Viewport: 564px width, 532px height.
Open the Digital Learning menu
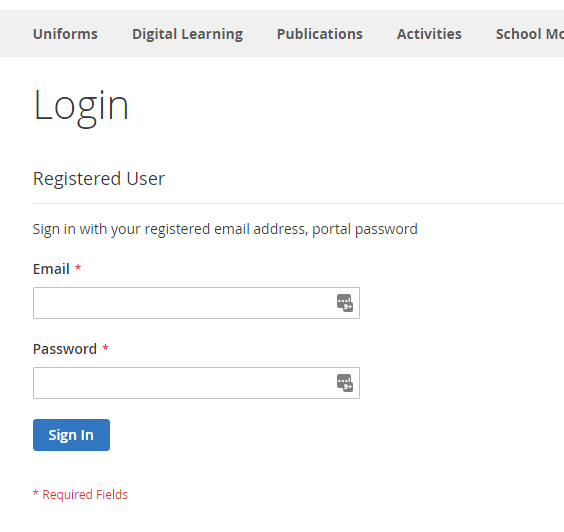point(187,35)
